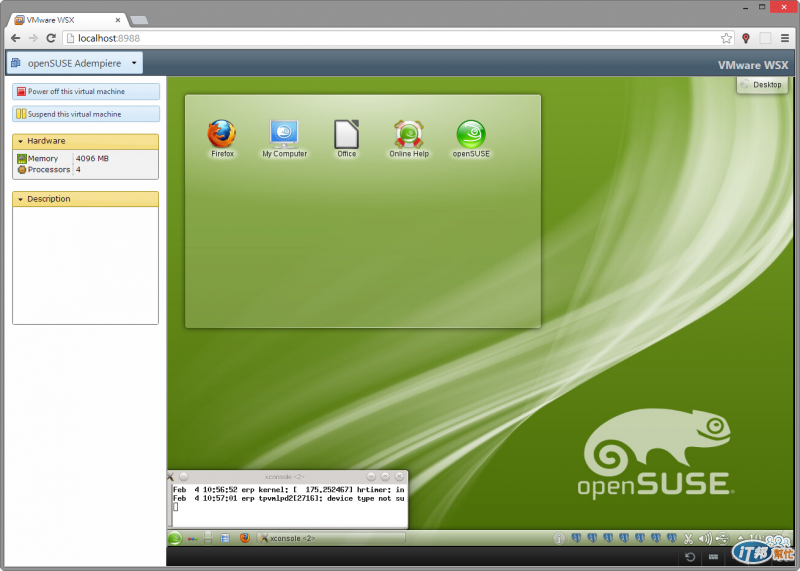Image resolution: width=800 pixels, height=571 pixels.
Task: Click the xconsole log line with tpvmlpd2
Action: point(289,499)
